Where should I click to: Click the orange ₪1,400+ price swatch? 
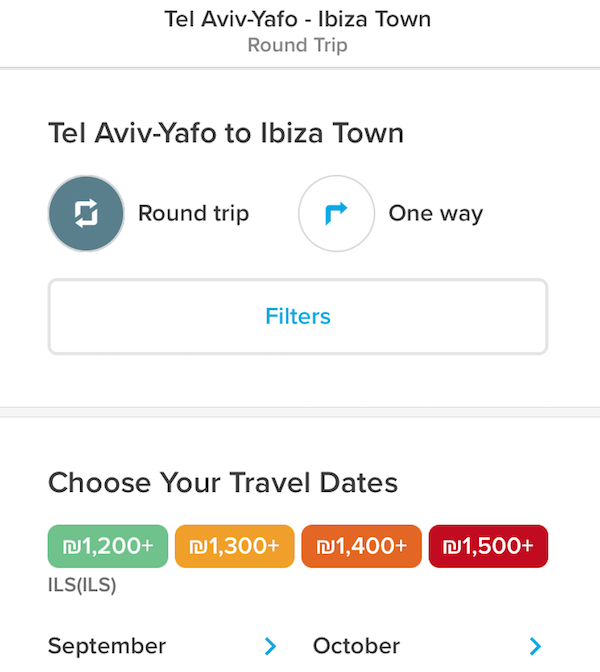coord(361,546)
